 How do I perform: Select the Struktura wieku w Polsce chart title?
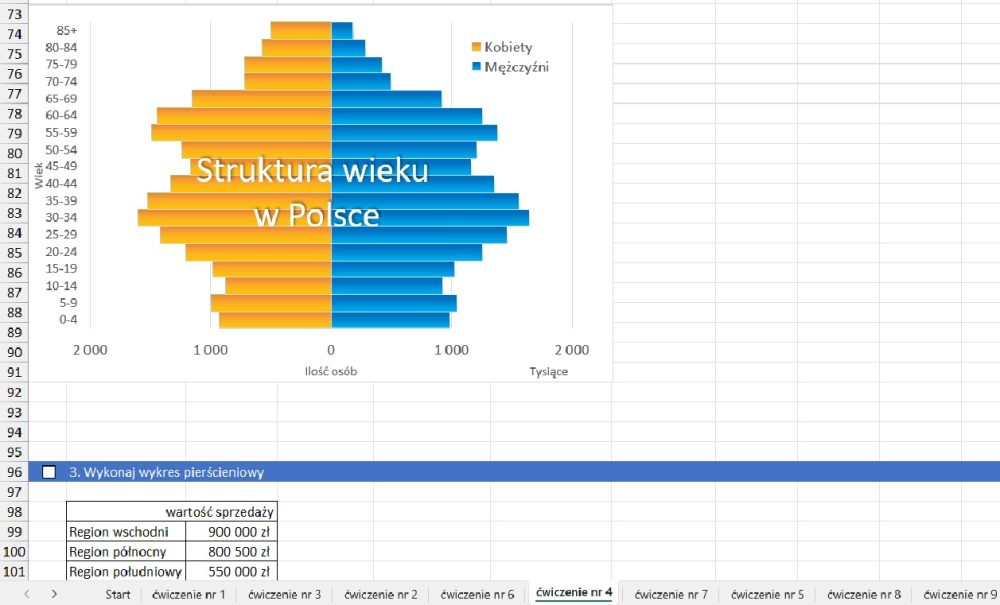(x=312, y=193)
